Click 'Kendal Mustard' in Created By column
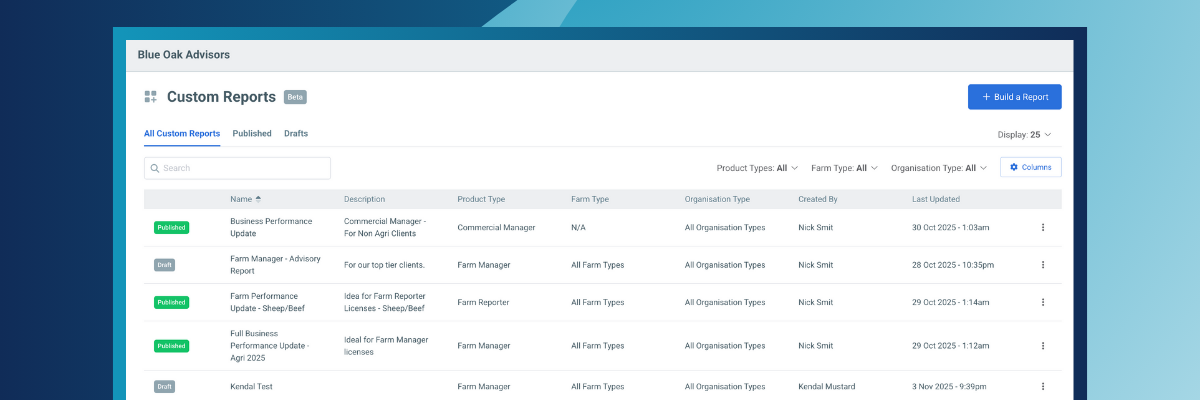Screen dimensions: 1200x400 click(828, 386)
